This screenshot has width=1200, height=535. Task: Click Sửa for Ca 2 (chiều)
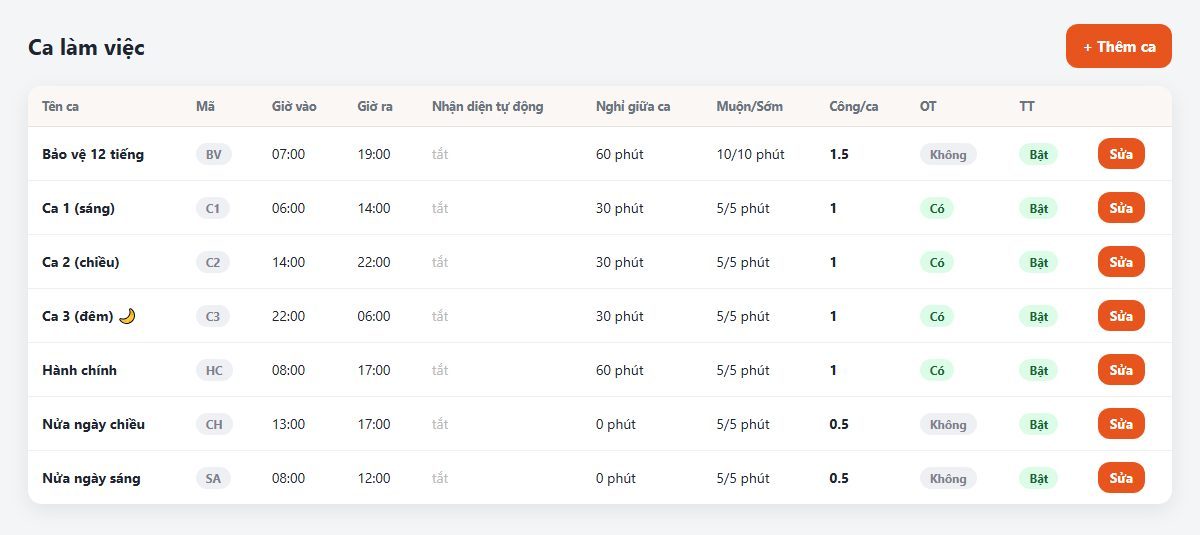1121,262
